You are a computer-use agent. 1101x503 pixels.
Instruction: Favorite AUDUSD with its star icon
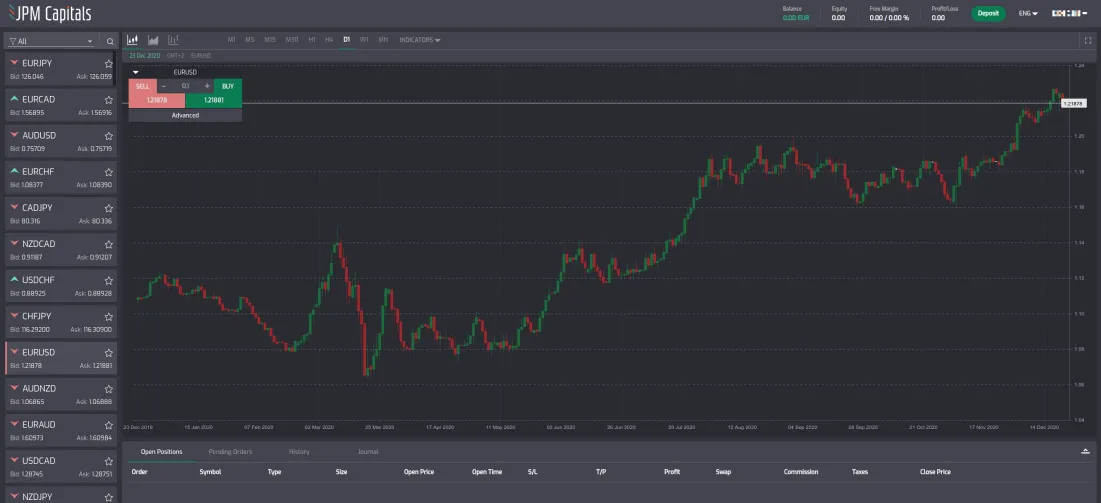point(109,136)
